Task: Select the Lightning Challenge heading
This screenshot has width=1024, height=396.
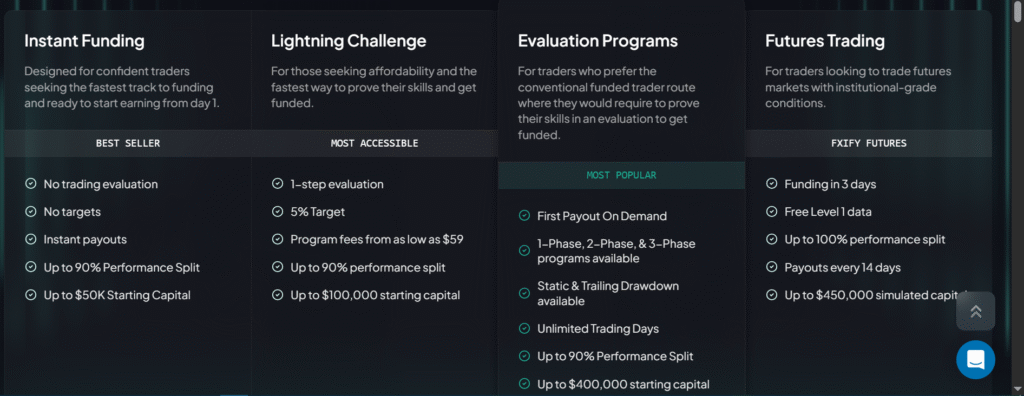Action: (349, 41)
